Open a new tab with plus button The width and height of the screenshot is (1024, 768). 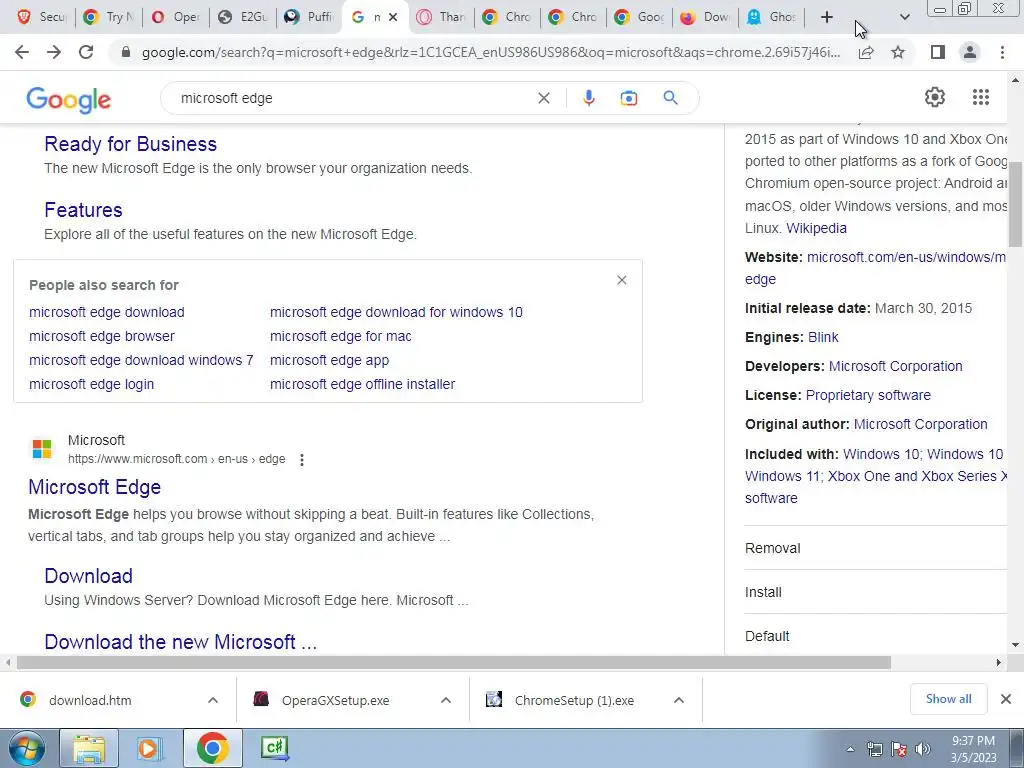[827, 18]
